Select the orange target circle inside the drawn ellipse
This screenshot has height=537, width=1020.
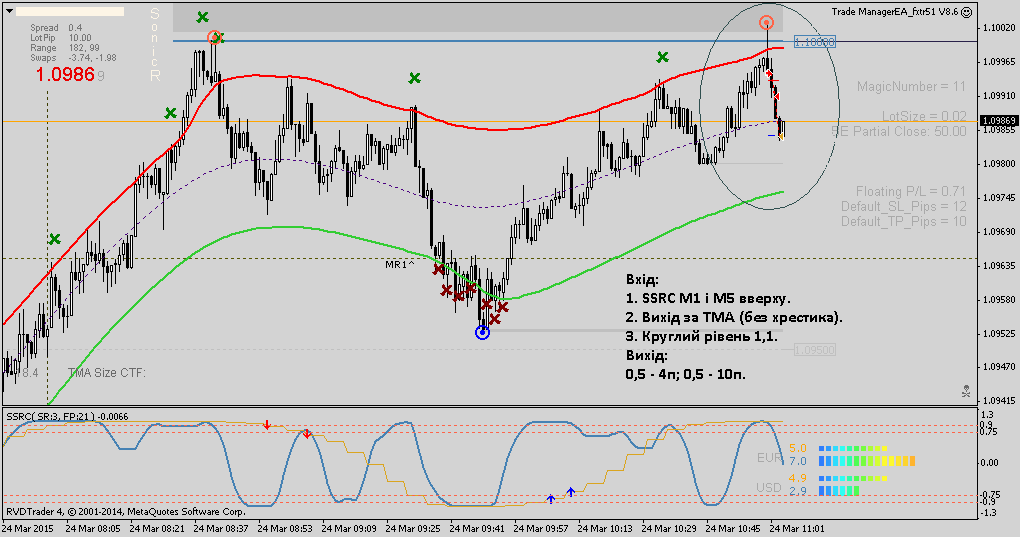[767, 23]
